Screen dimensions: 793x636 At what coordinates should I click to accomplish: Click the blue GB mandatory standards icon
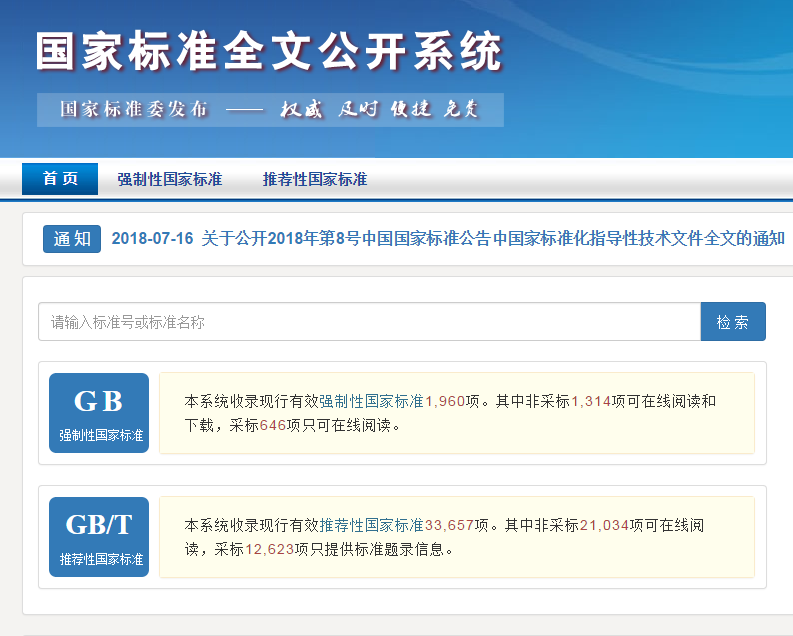click(x=99, y=413)
